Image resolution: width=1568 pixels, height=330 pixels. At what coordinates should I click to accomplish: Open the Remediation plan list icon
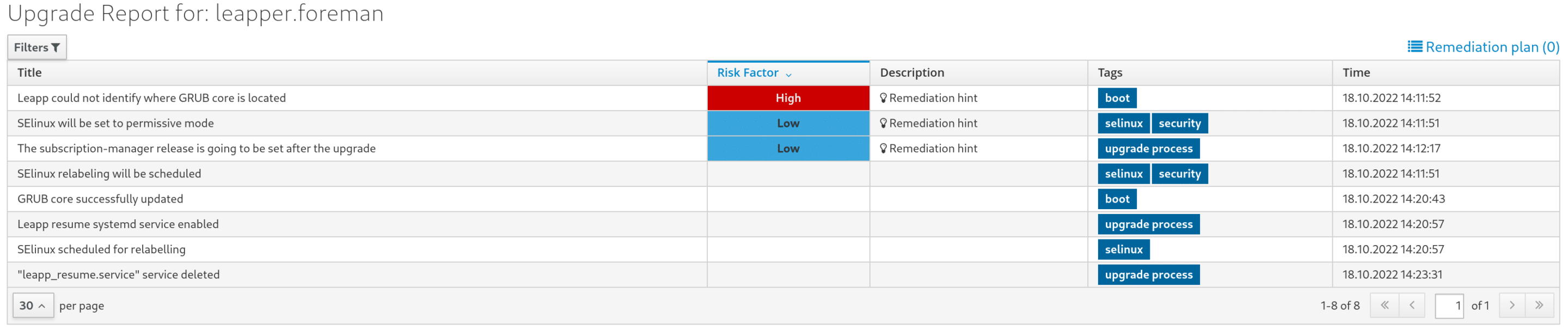[x=1414, y=47]
